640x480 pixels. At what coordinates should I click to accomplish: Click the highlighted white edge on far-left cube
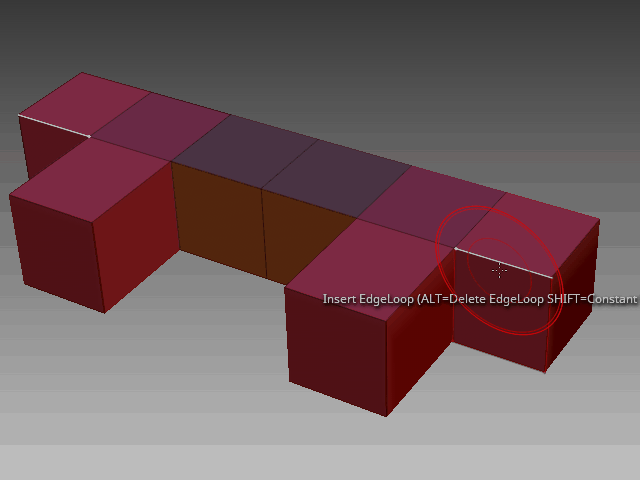click(54, 125)
